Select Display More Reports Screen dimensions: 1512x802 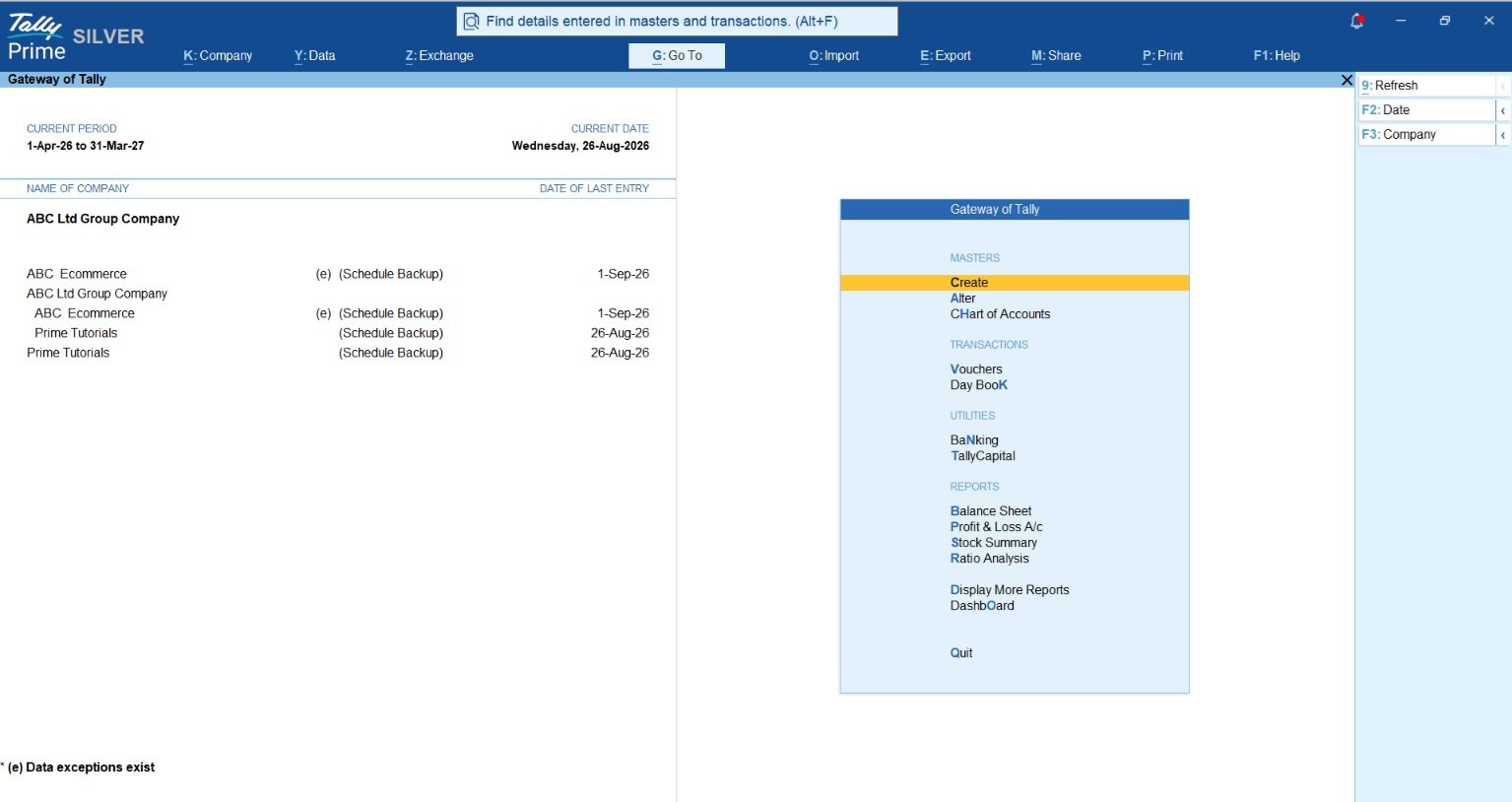click(x=1010, y=590)
